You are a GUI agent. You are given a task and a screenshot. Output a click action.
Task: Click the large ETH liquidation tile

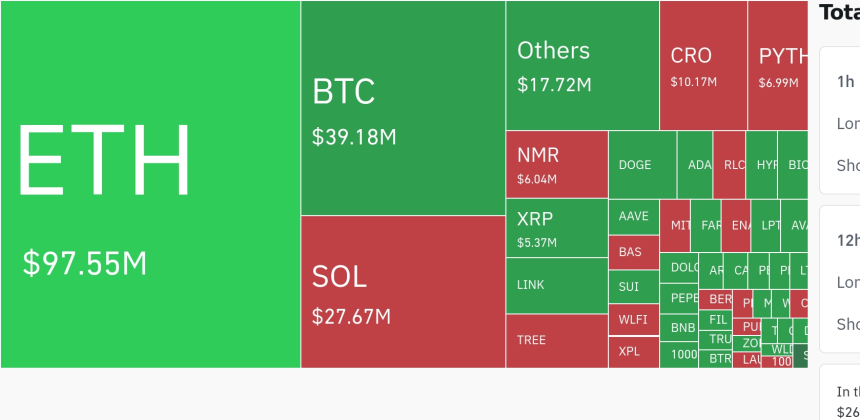pos(150,184)
